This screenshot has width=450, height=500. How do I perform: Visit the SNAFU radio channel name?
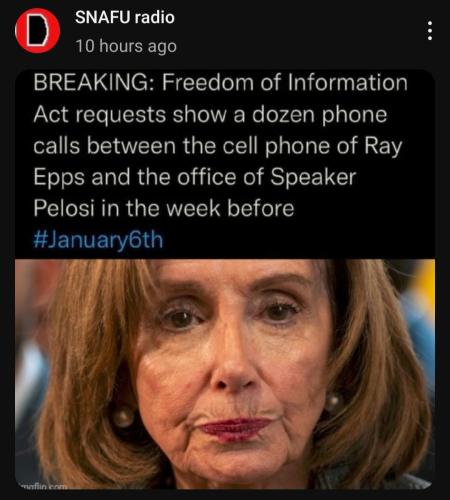[x=125, y=17]
